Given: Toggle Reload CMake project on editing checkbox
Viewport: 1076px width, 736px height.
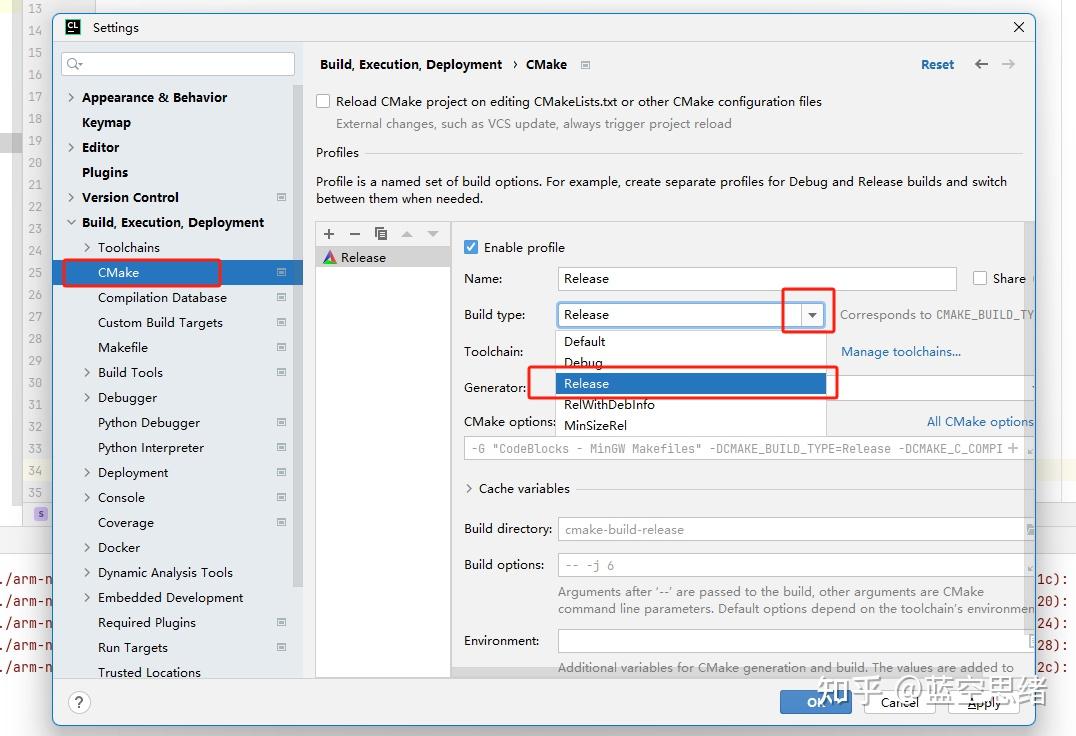Looking at the screenshot, I should (323, 102).
